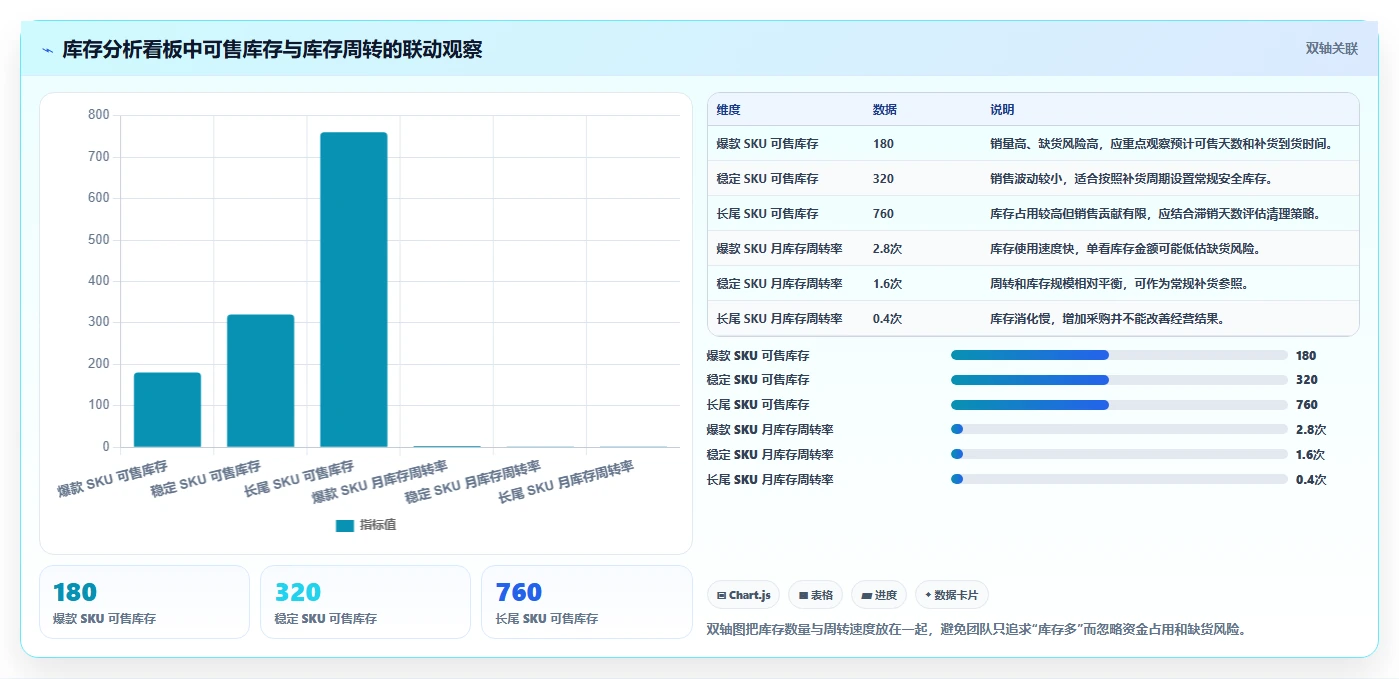Select the 表格 tag
The image size is (1399, 679).
[x=816, y=595]
